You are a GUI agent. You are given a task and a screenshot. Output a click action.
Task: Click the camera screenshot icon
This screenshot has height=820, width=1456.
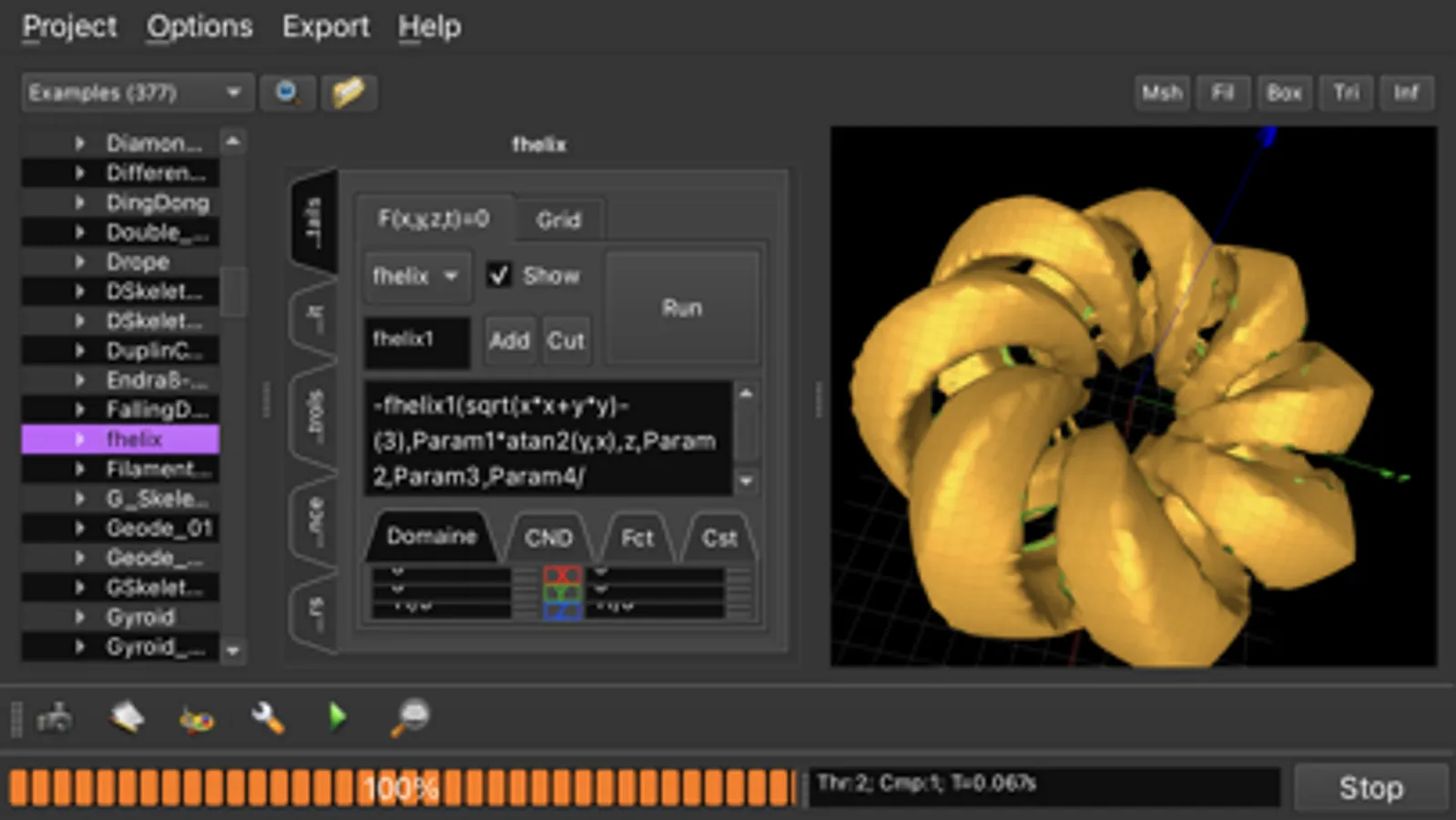tap(55, 718)
